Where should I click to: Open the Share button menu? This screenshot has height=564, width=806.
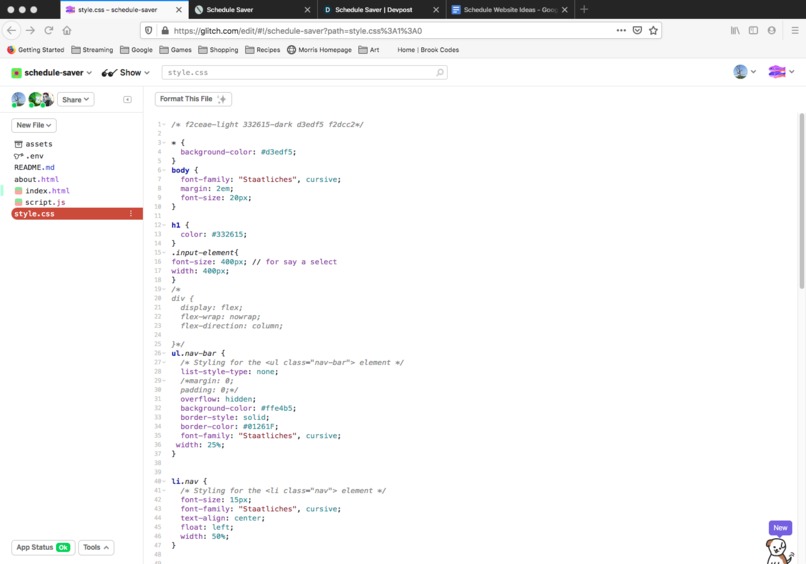[x=75, y=99]
